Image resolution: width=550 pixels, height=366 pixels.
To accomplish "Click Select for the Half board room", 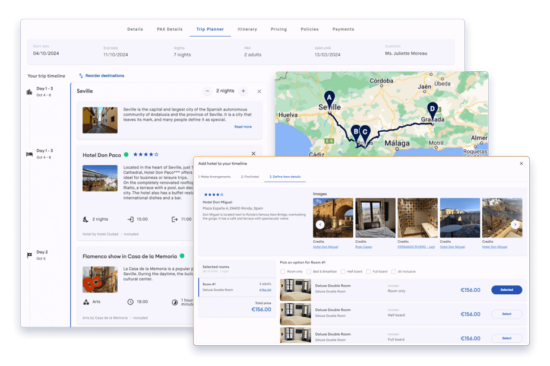I will coord(507,314).
